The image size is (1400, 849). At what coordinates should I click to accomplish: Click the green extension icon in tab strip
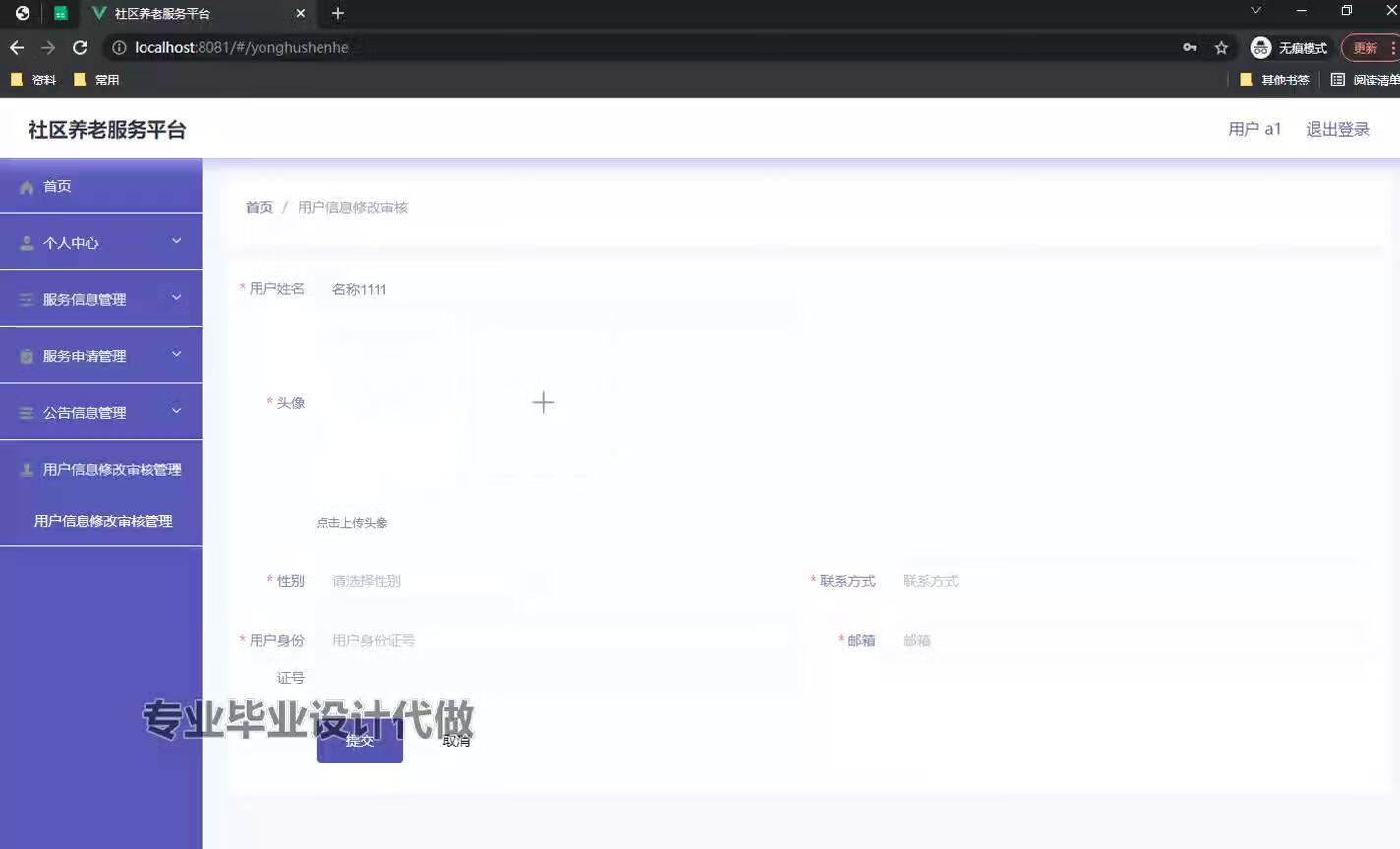61,13
